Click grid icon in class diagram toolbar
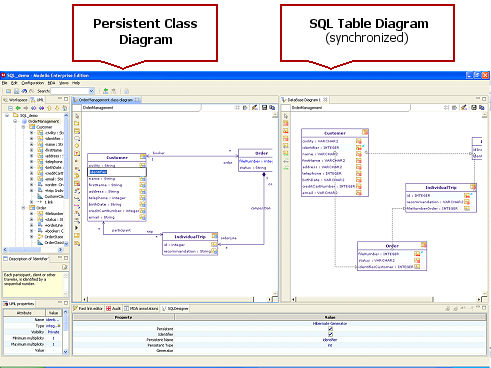 click(237, 108)
